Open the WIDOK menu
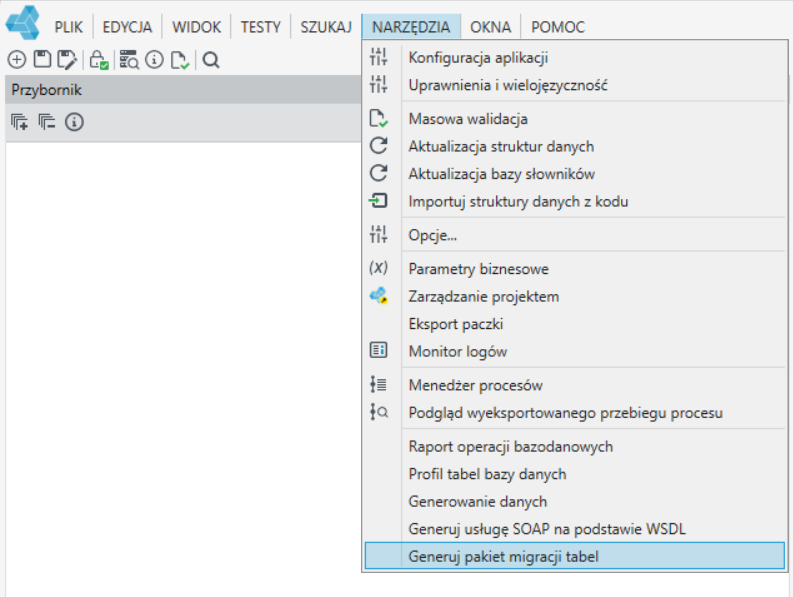Screen dimensions: 793x597 tap(196, 27)
